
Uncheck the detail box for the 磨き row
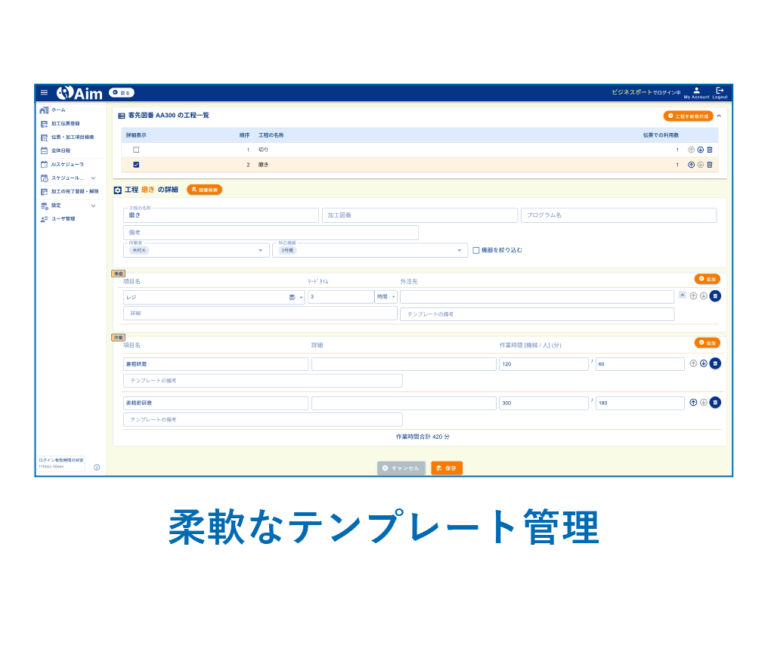pyautogui.click(x=136, y=164)
